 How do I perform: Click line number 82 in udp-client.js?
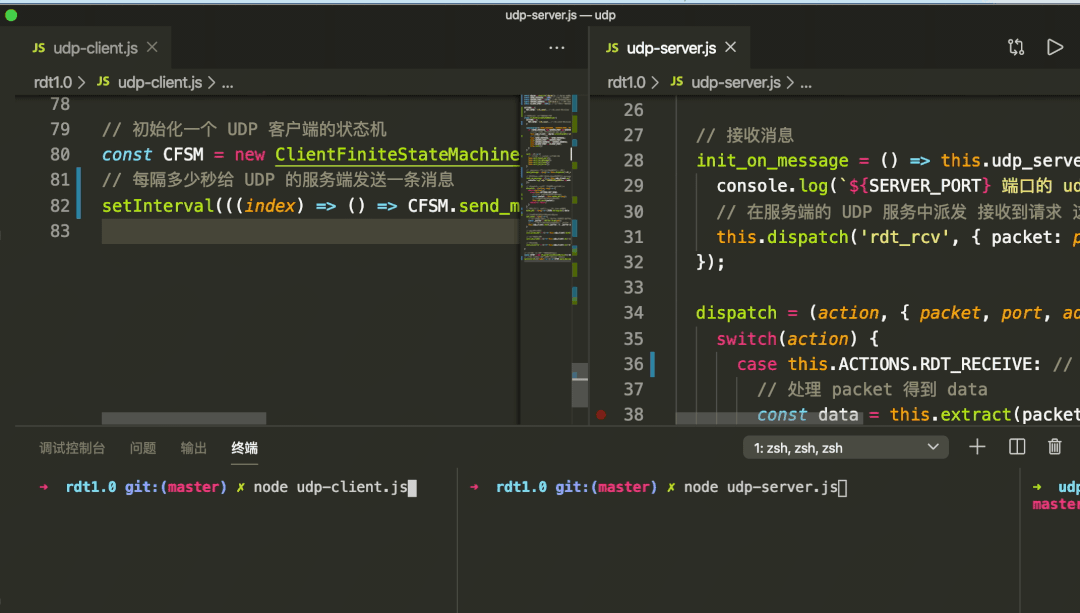point(60,205)
